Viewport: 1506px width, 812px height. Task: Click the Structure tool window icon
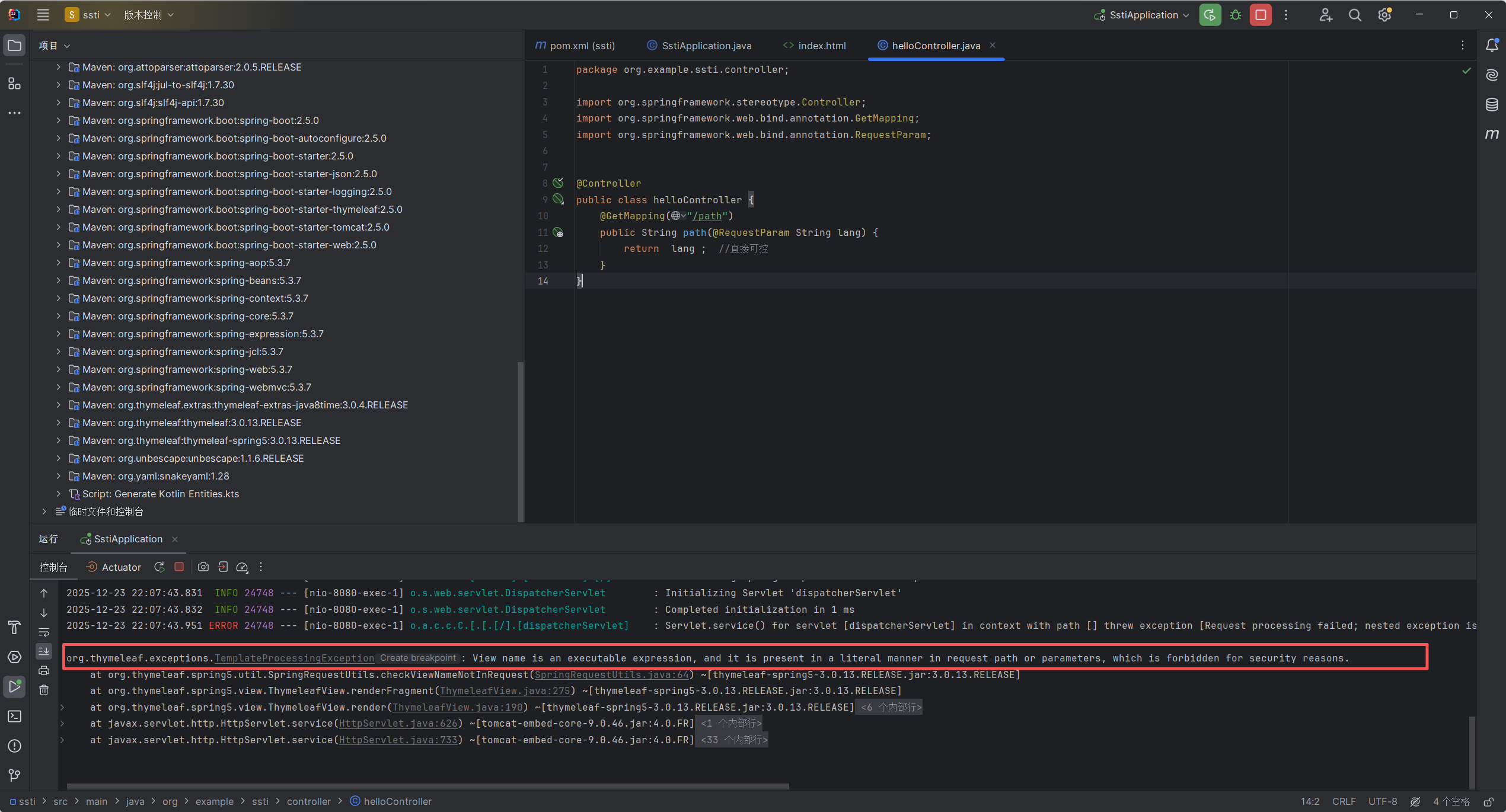tap(14, 84)
